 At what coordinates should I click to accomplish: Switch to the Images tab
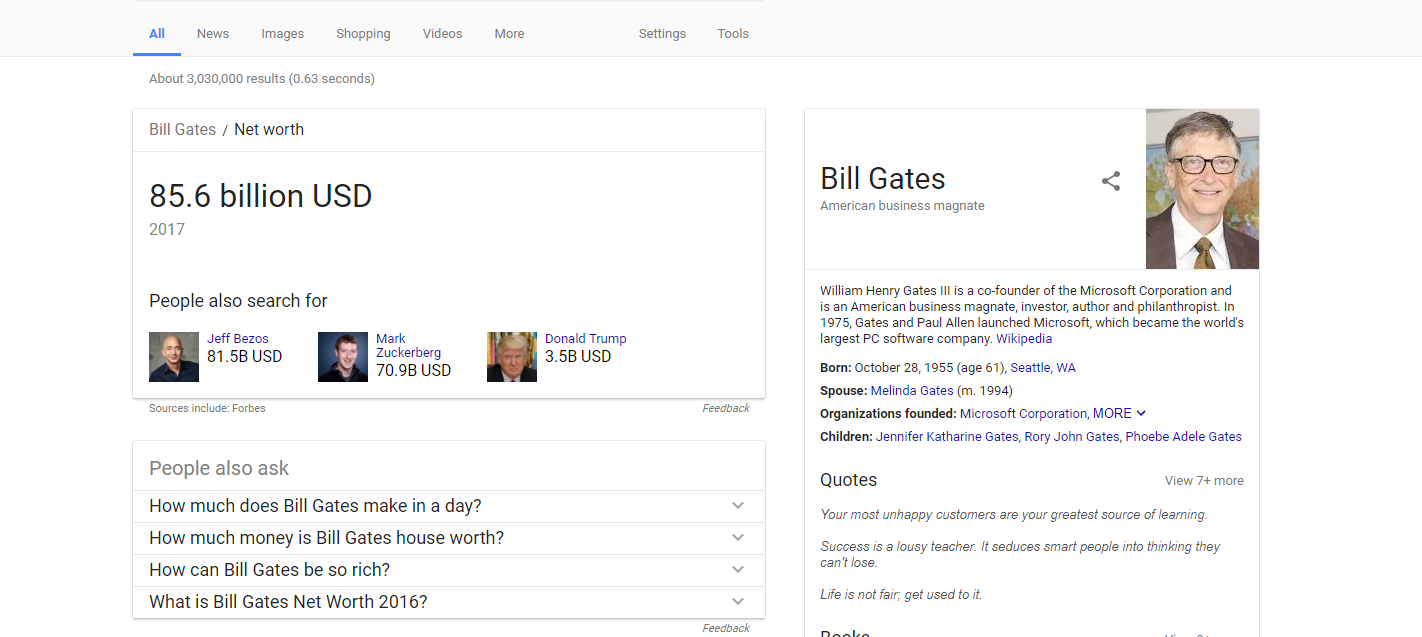282,34
